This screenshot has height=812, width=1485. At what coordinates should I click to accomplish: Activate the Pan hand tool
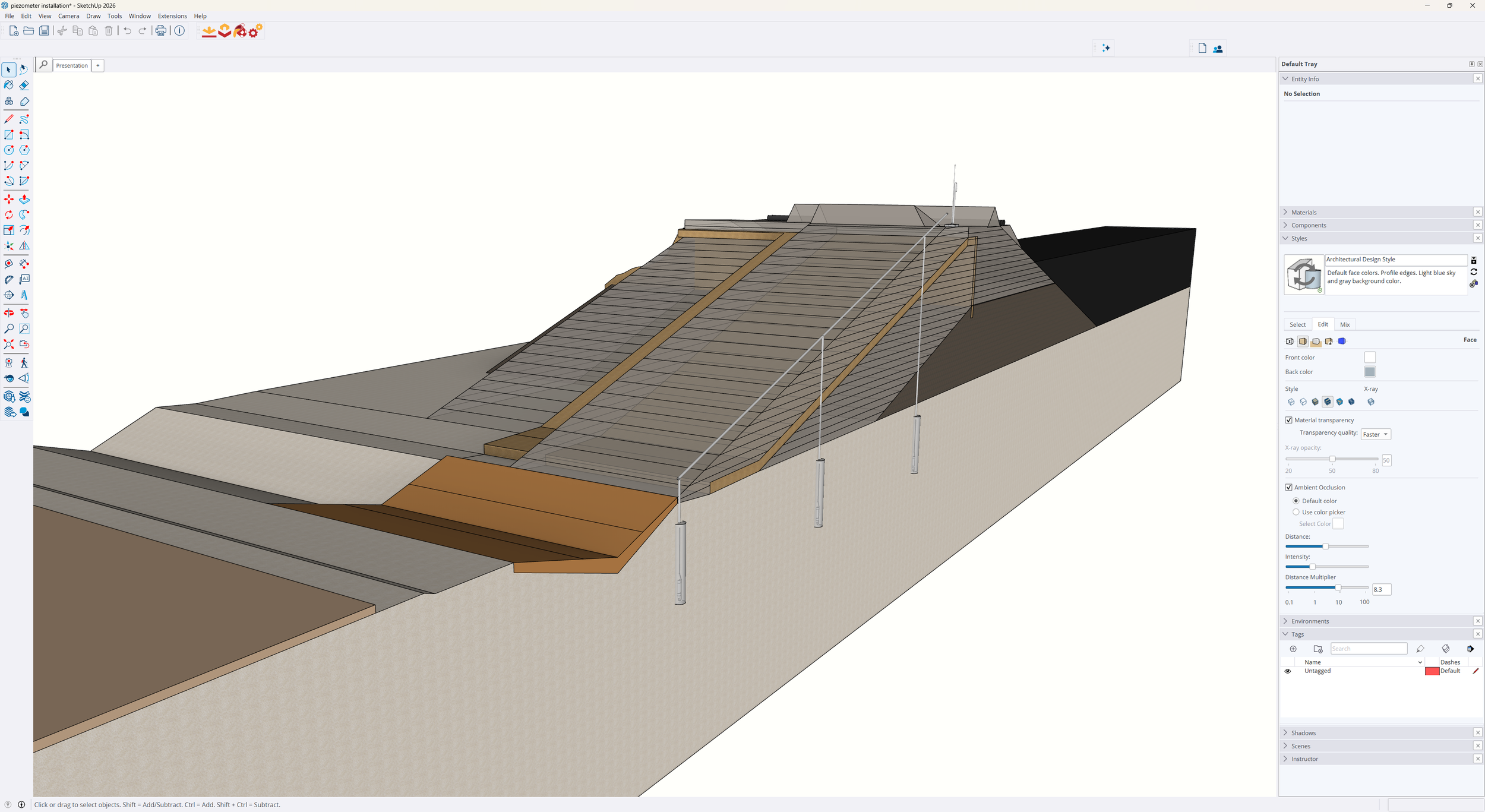pyautogui.click(x=24, y=313)
